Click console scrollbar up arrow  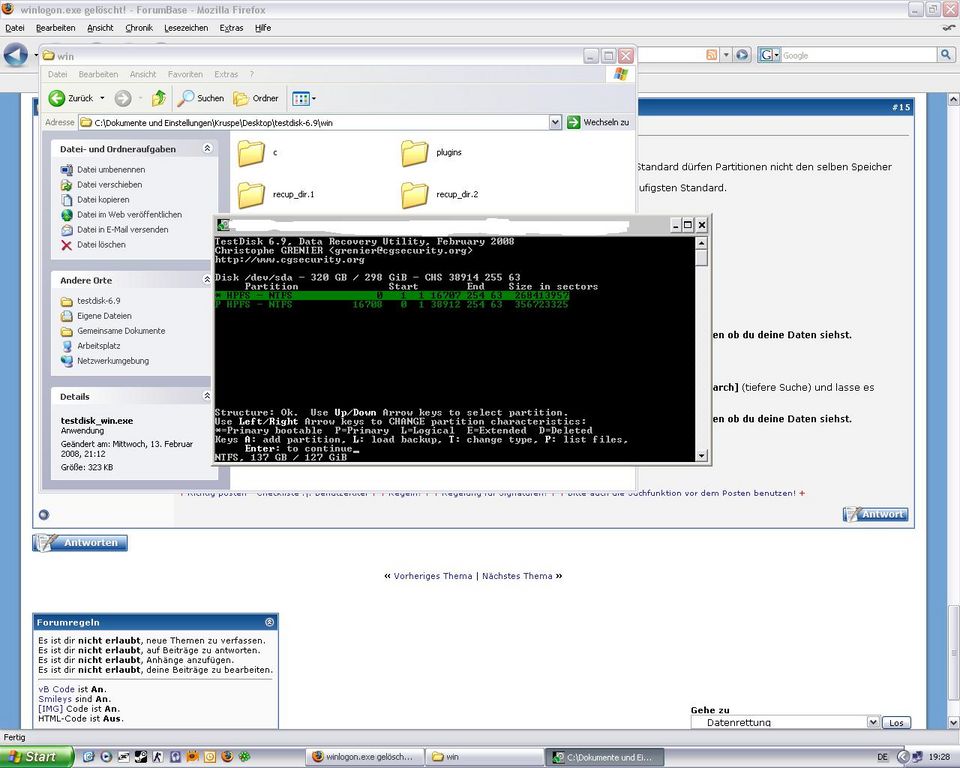[x=702, y=243]
